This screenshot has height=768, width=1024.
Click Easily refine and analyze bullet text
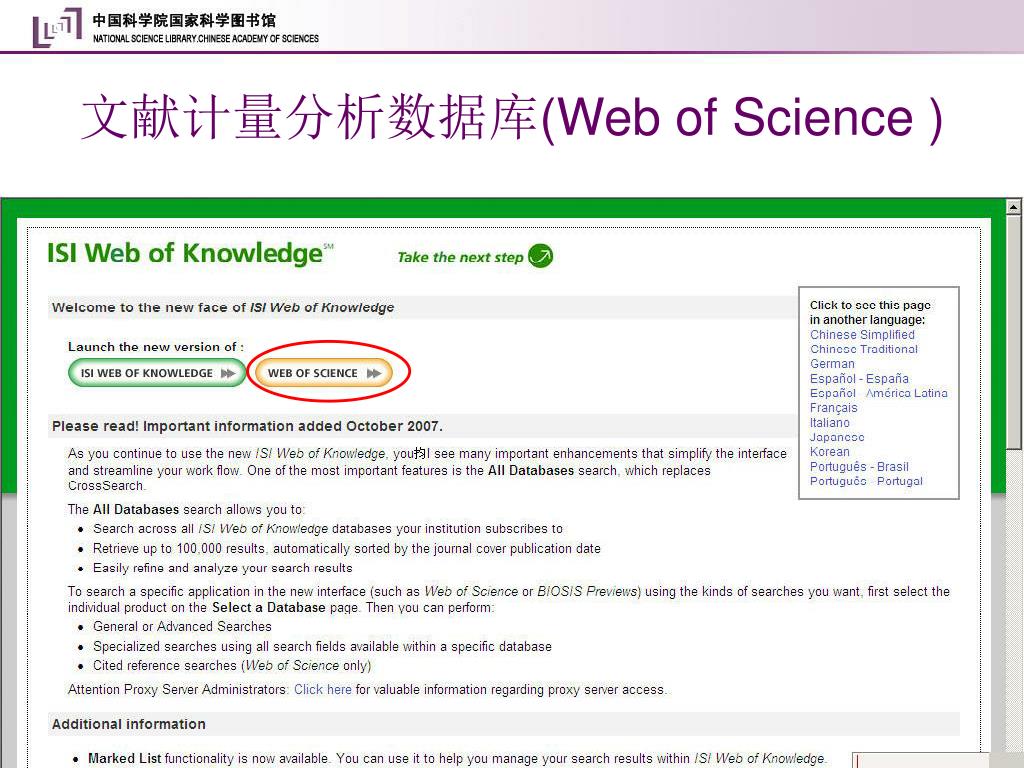coord(223,568)
